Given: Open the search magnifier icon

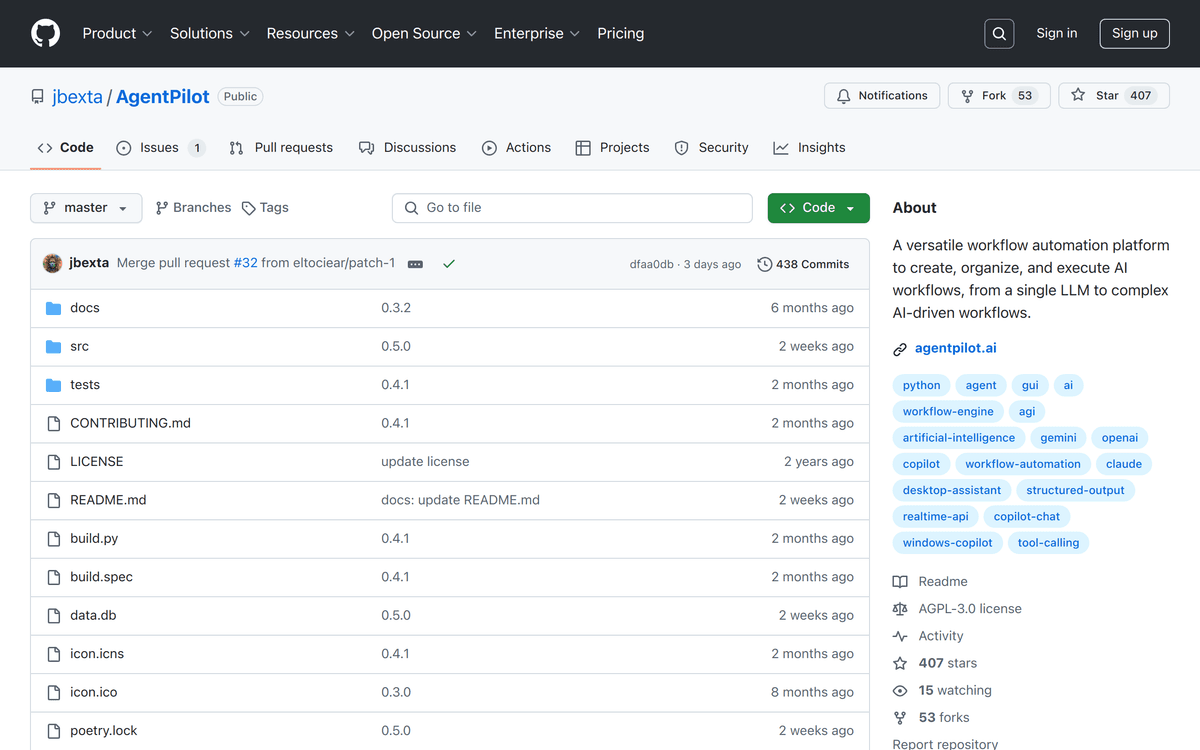Looking at the screenshot, I should coord(999,33).
